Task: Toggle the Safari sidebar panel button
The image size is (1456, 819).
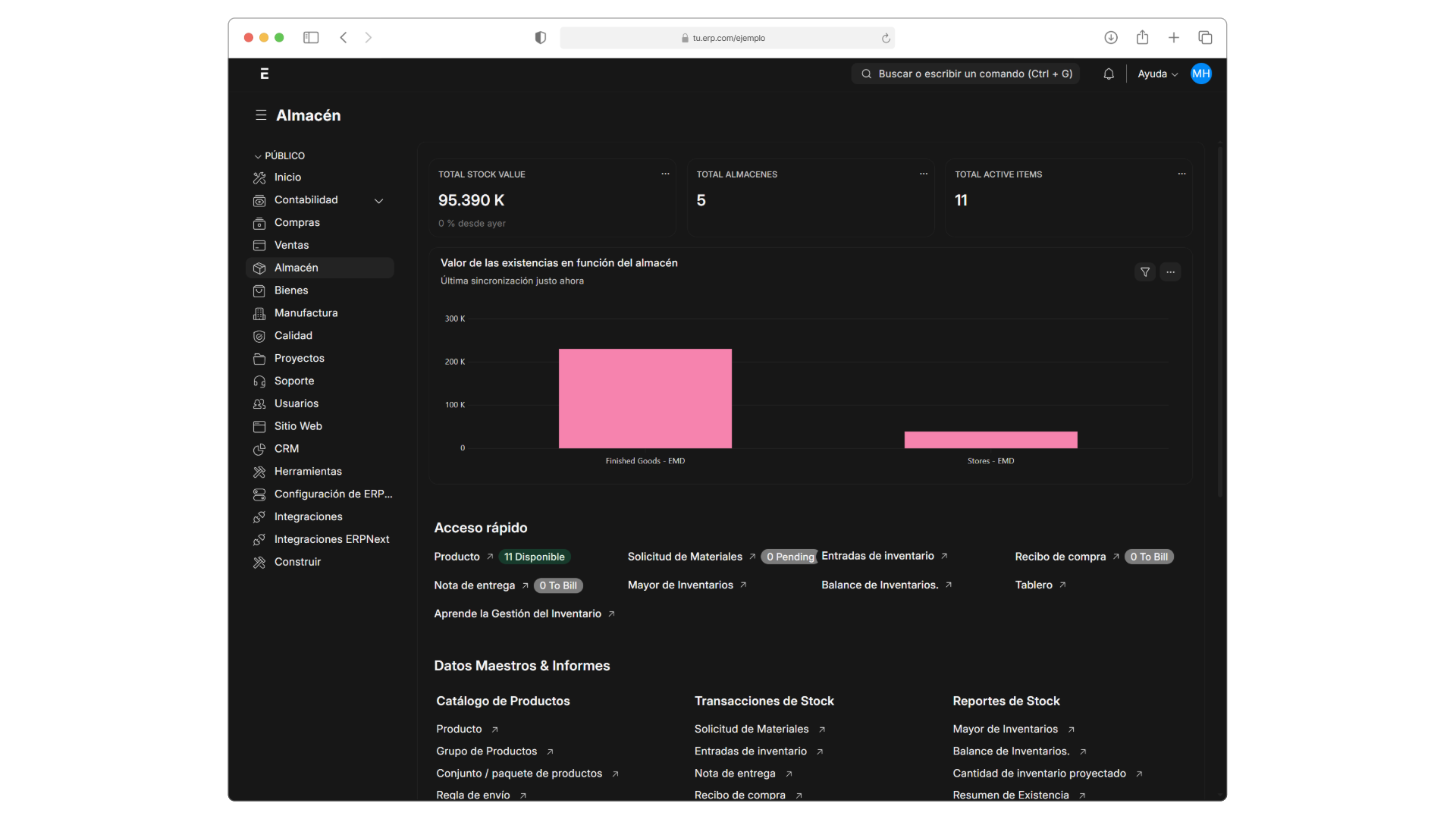Action: 311,38
